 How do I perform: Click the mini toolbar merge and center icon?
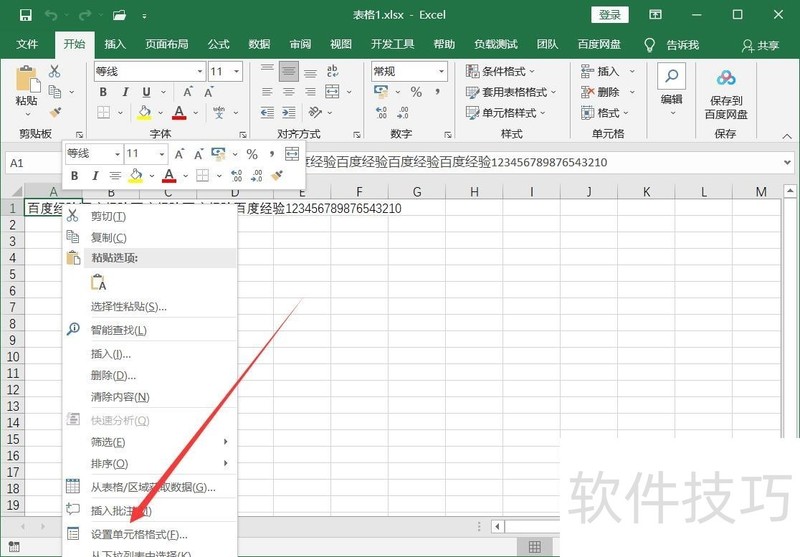click(291, 154)
